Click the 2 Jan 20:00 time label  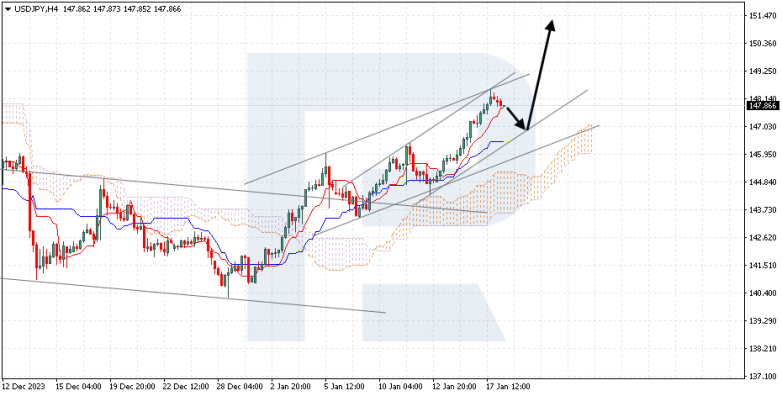(292, 387)
